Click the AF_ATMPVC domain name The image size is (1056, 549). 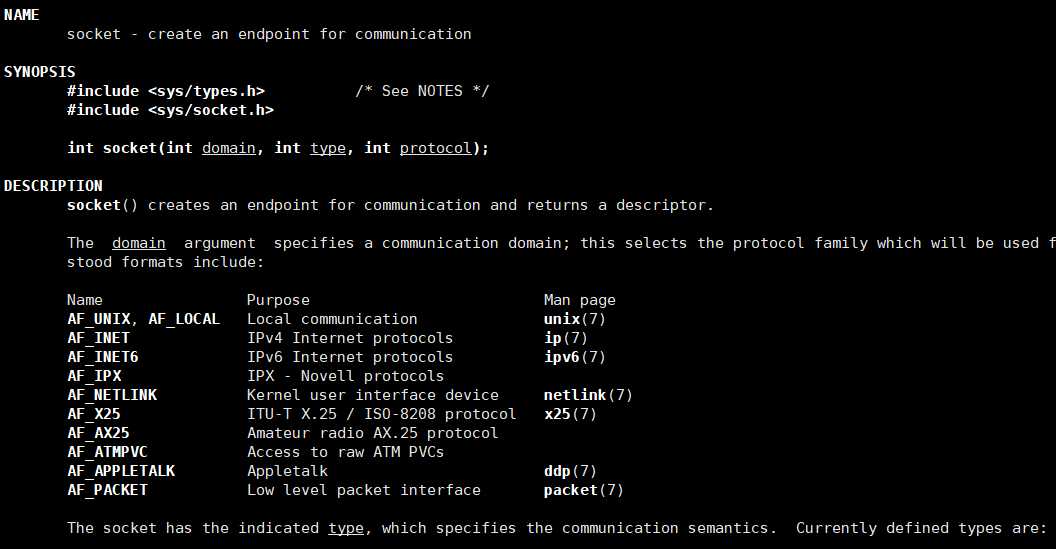[x=107, y=452]
